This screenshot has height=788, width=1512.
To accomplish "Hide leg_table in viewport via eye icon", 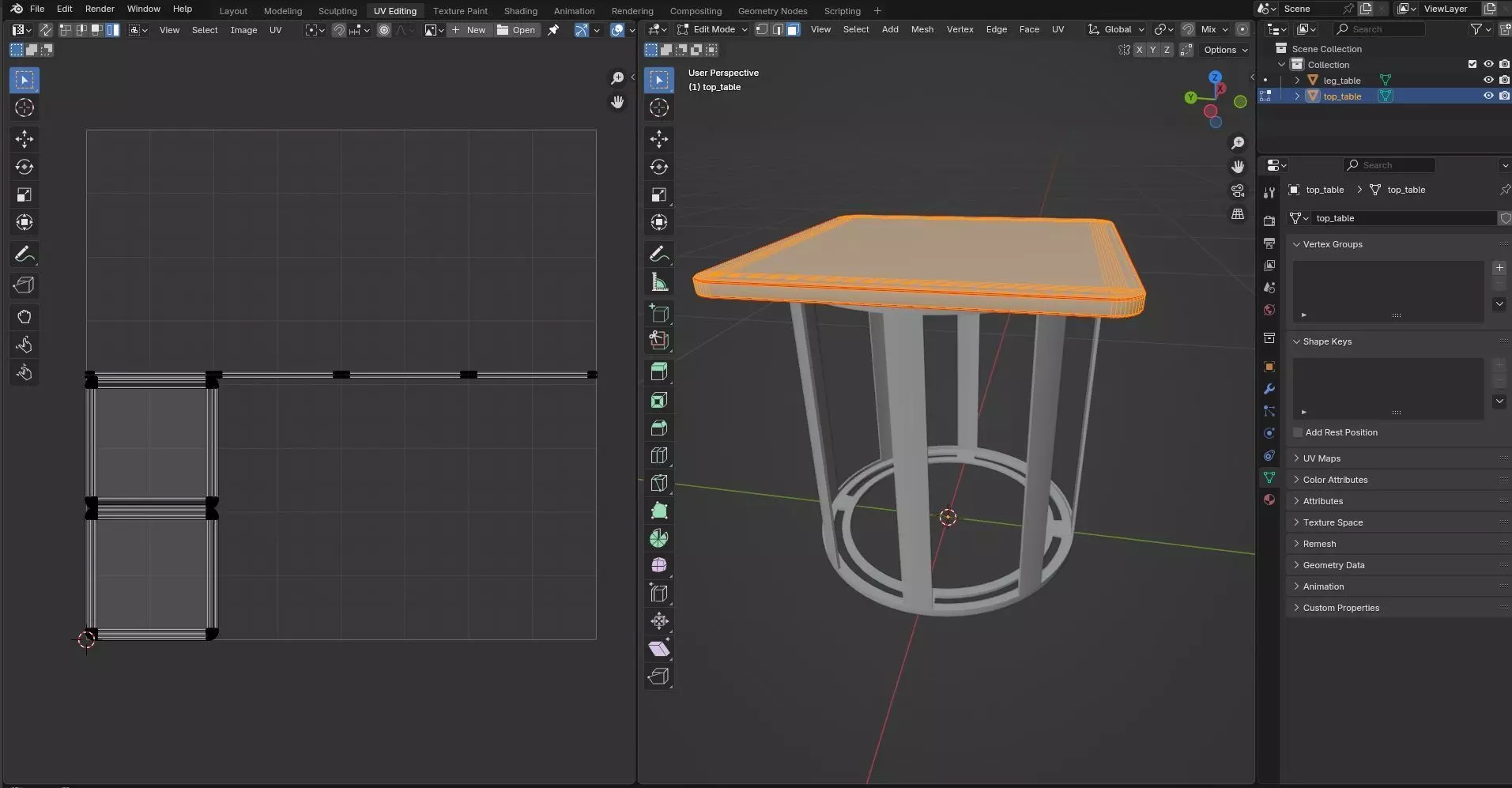I will pos(1488,80).
